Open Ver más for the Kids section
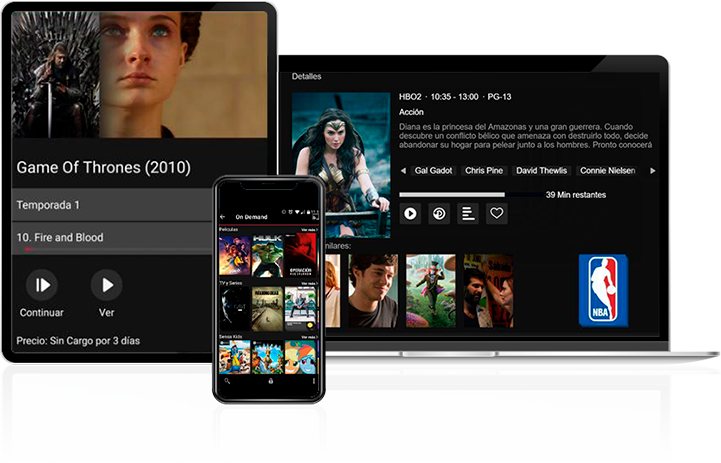The width and height of the screenshot is (721, 463). (309, 337)
